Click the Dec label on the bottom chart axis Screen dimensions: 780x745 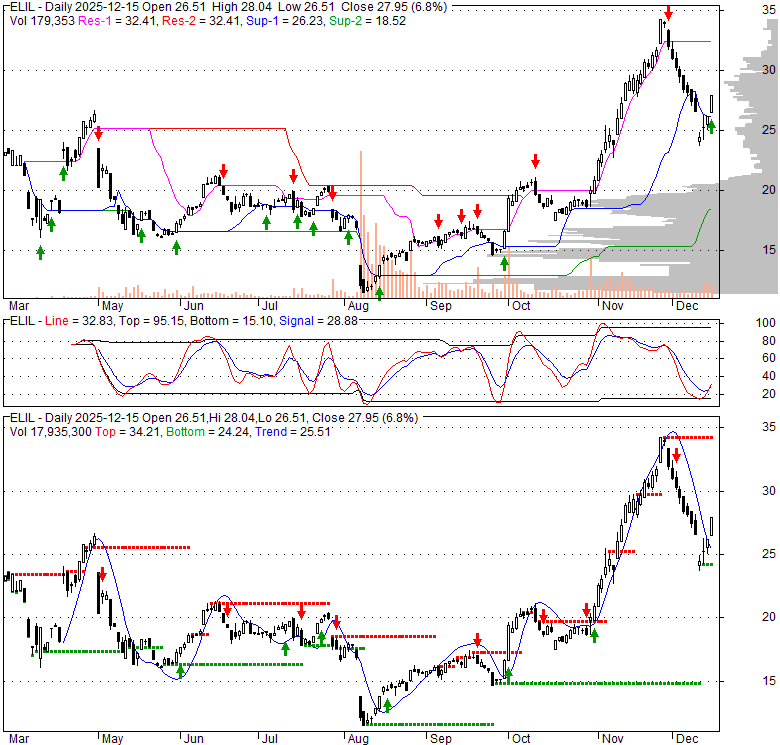point(687,739)
